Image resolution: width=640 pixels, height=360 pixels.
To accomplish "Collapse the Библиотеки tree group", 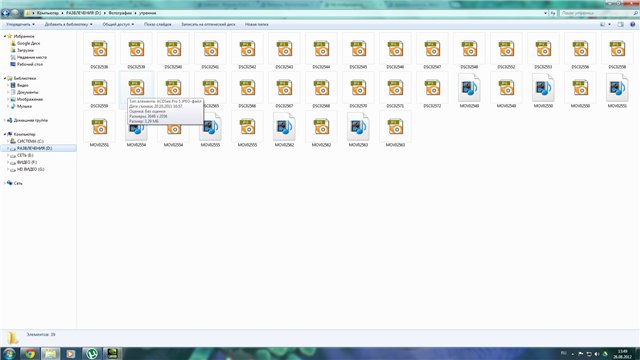I will [x=5, y=78].
